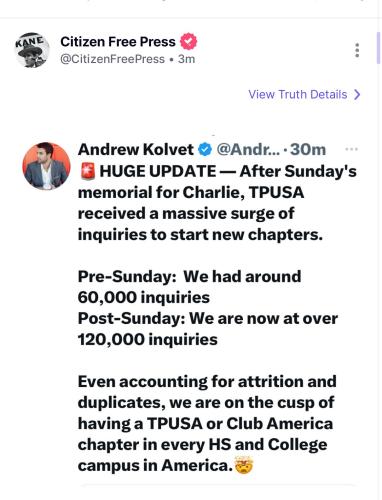Click the 30m quoted post timestamp

308,149
